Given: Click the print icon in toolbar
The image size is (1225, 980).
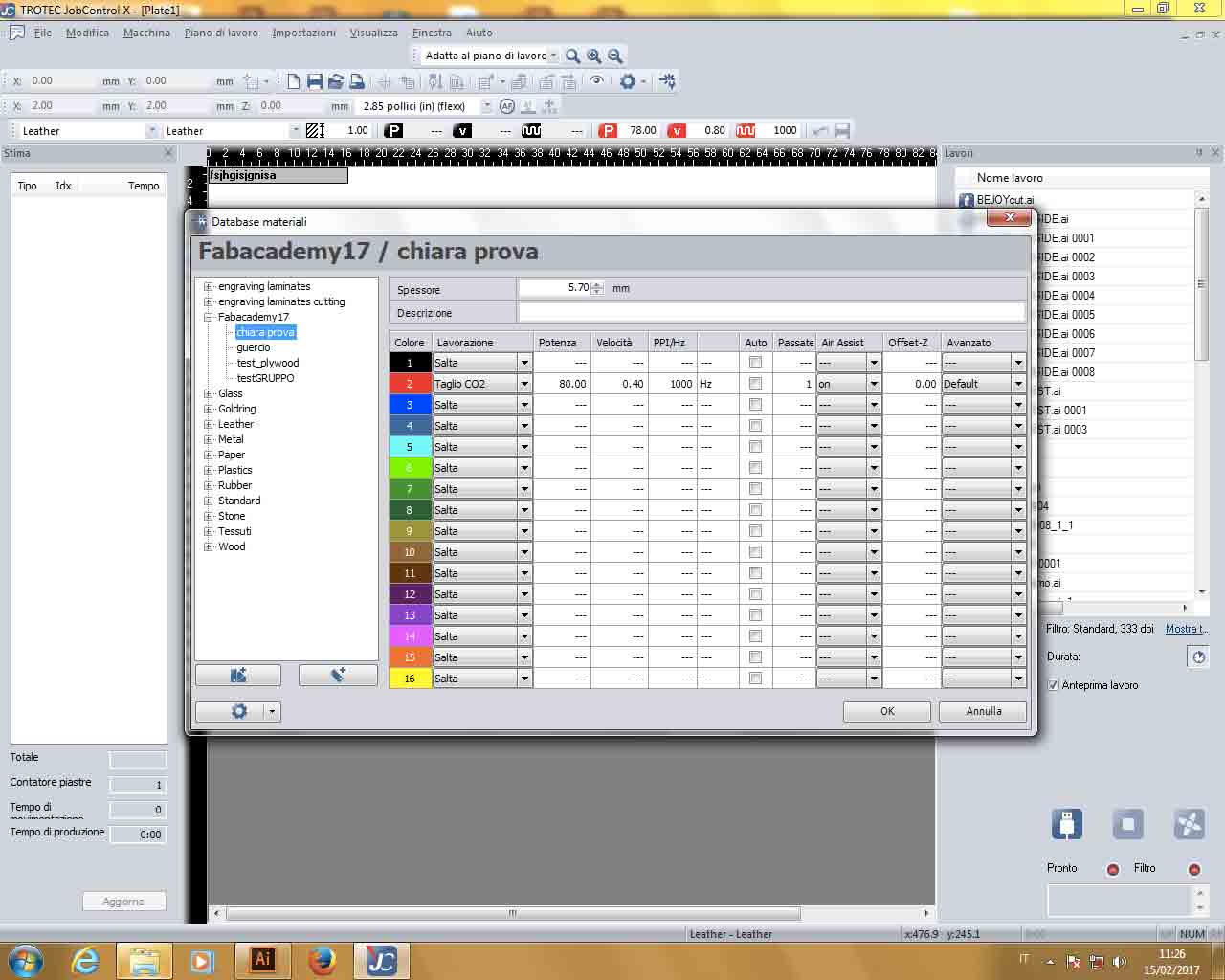Looking at the screenshot, I should [357, 81].
